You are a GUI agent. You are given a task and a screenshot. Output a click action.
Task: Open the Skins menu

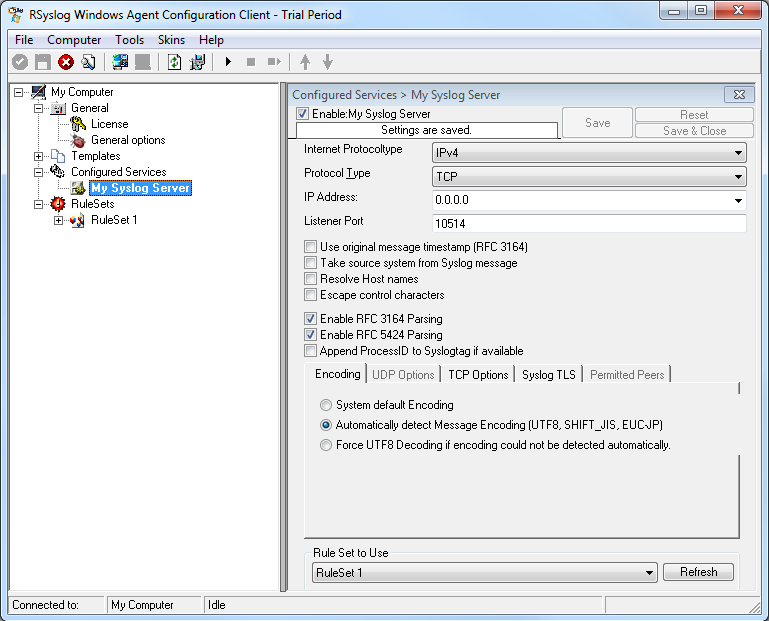[171, 40]
